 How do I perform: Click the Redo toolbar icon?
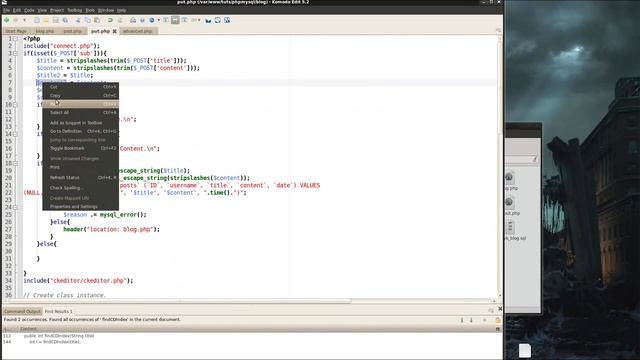coord(120,20)
